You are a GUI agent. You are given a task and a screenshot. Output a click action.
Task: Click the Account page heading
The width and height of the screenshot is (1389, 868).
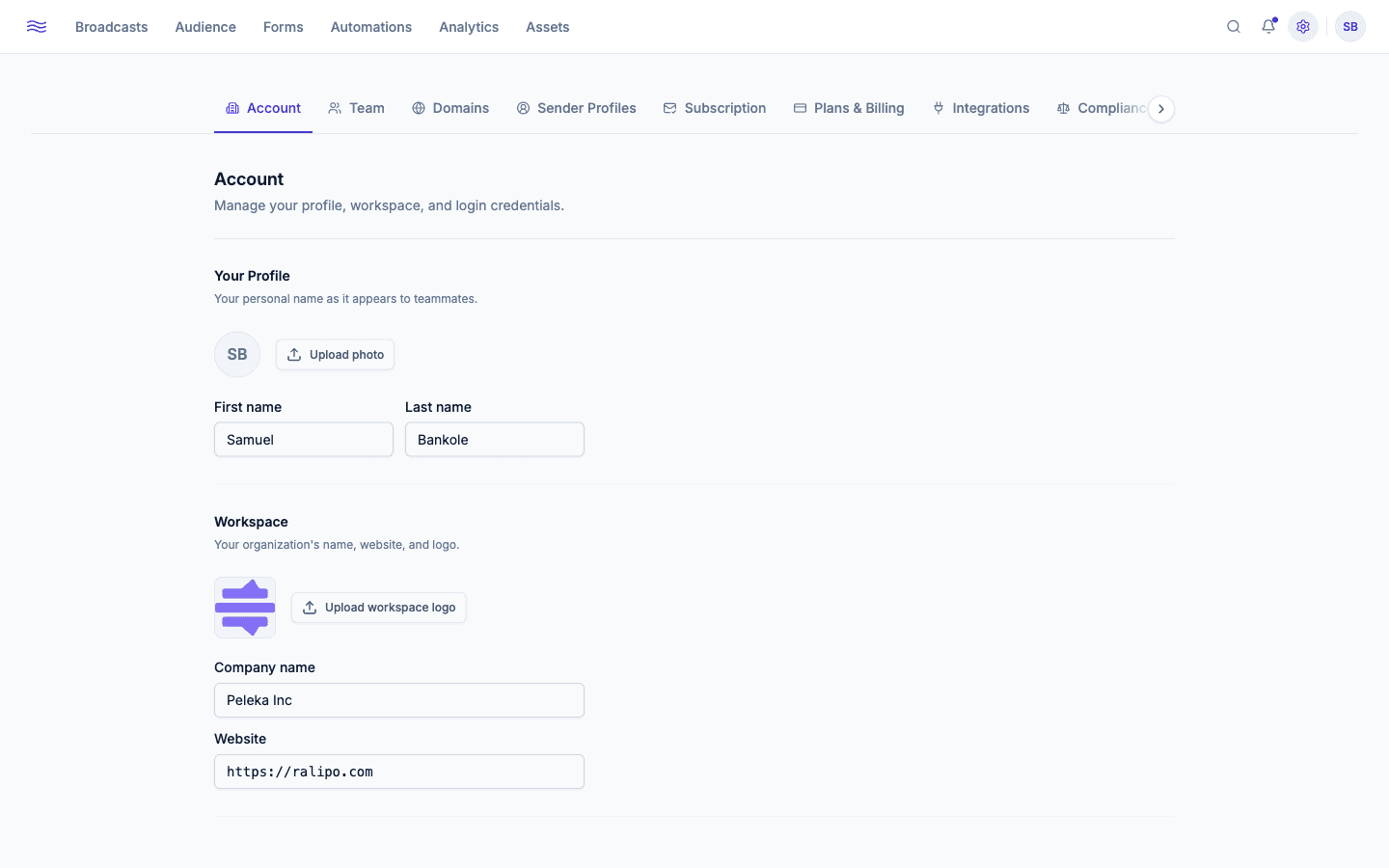click(249, 179)
